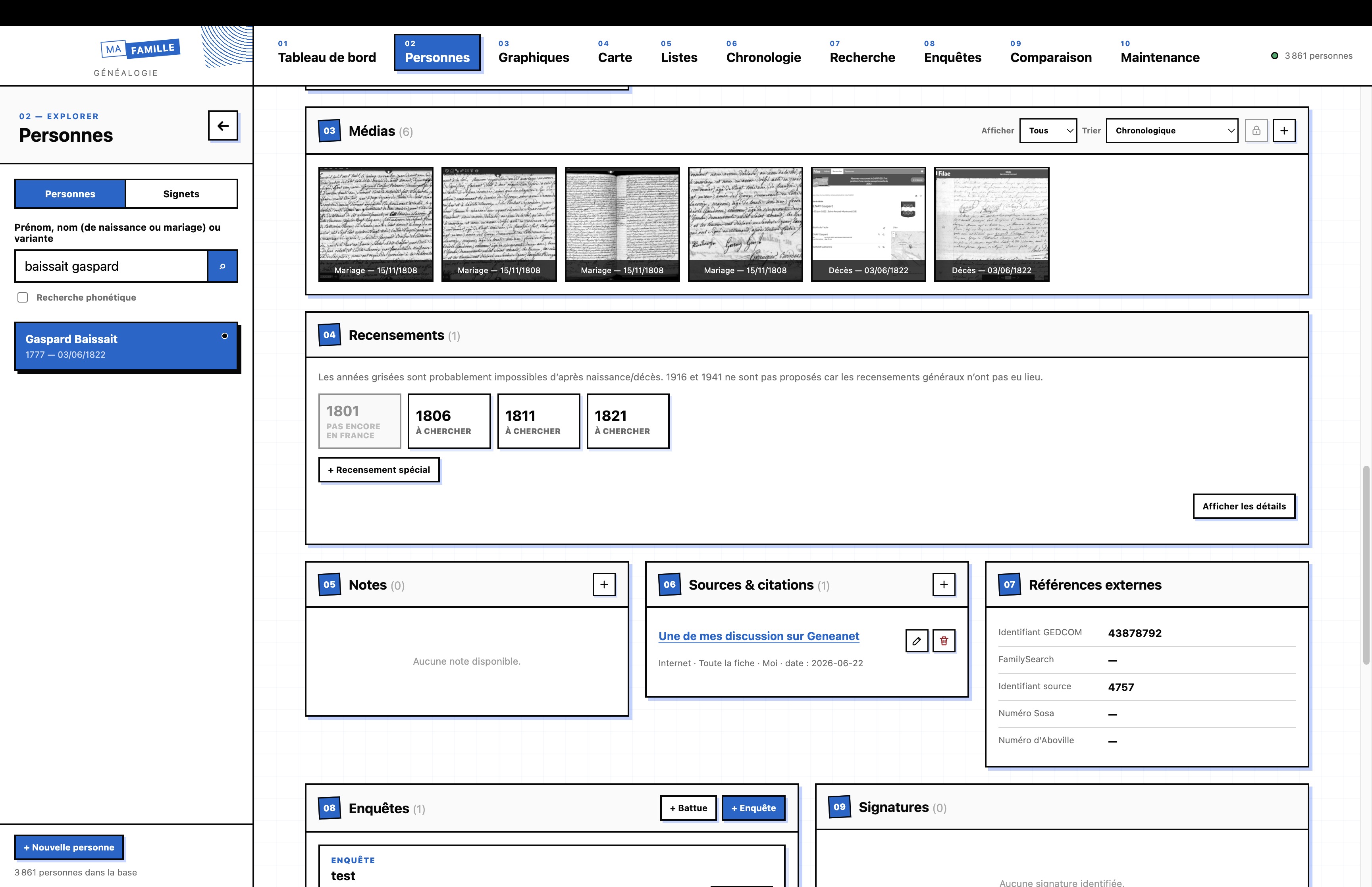Viewport: 1372px width, 887px height.
Task: Delete the Geneanet source with the trash icon
Action: [944, 640]
